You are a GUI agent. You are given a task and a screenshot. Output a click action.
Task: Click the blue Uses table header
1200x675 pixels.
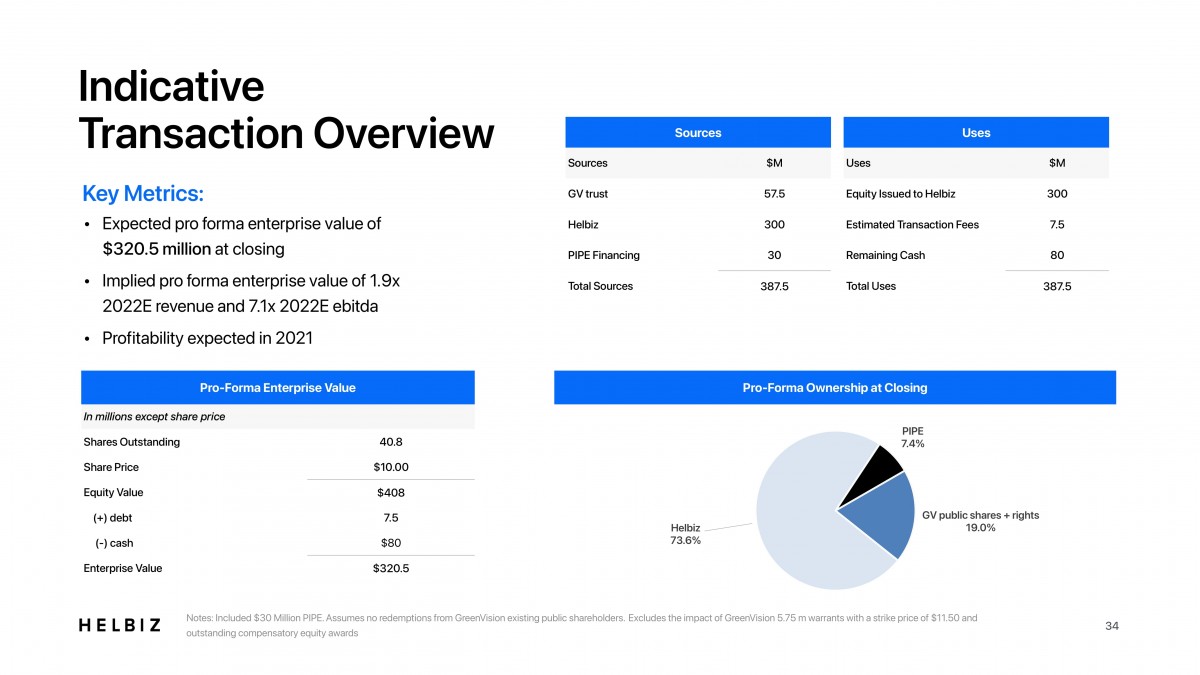(x=975, y=132)
